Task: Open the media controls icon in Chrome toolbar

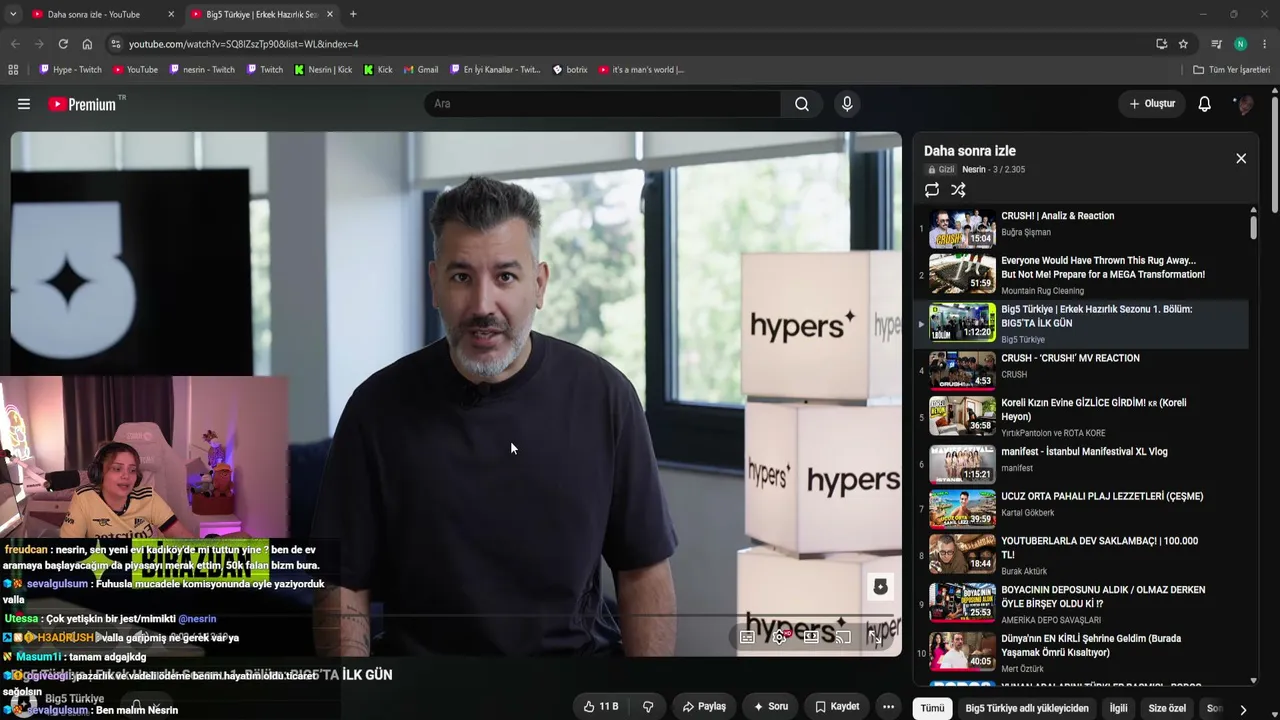Action: (x=1216, y=44)
